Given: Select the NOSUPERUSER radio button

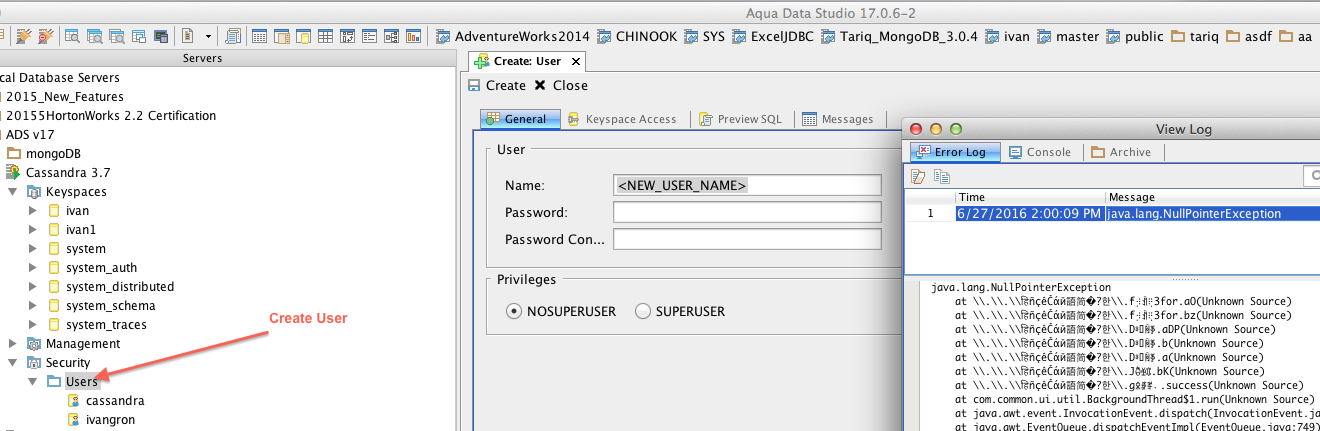Looking at the screenshot, I should [514, 311].
